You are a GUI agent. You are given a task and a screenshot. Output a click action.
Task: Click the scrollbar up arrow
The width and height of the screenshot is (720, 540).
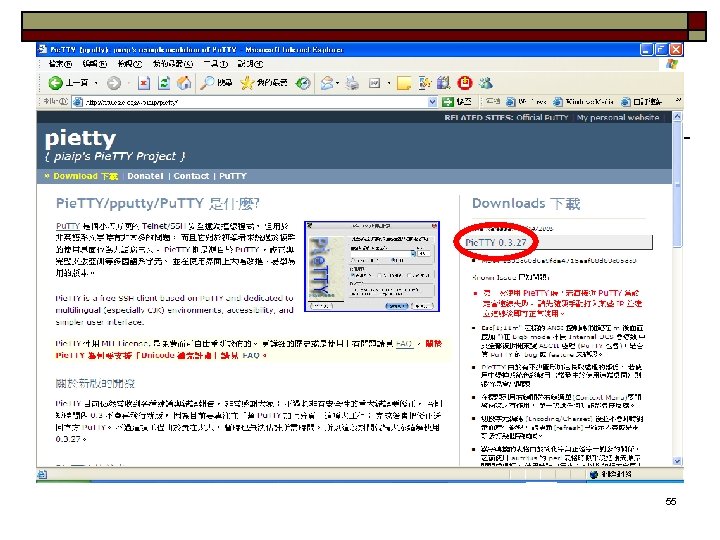(677, 117)
